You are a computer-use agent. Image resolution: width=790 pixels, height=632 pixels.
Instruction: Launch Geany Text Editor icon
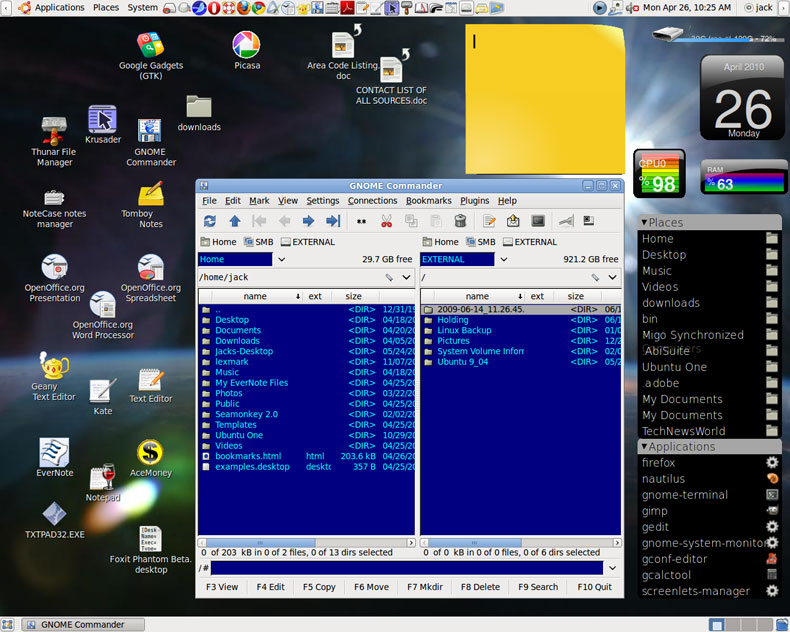tap(53, 376)
